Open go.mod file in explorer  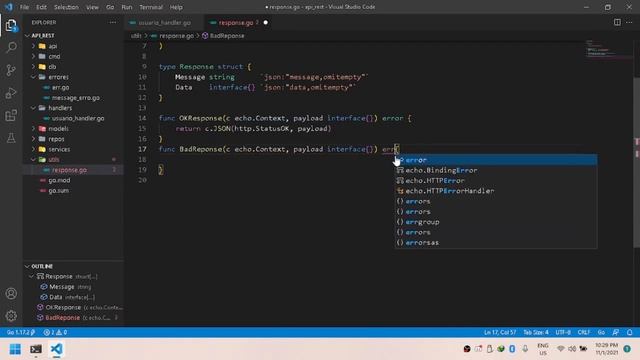click(x=60, y=180)
